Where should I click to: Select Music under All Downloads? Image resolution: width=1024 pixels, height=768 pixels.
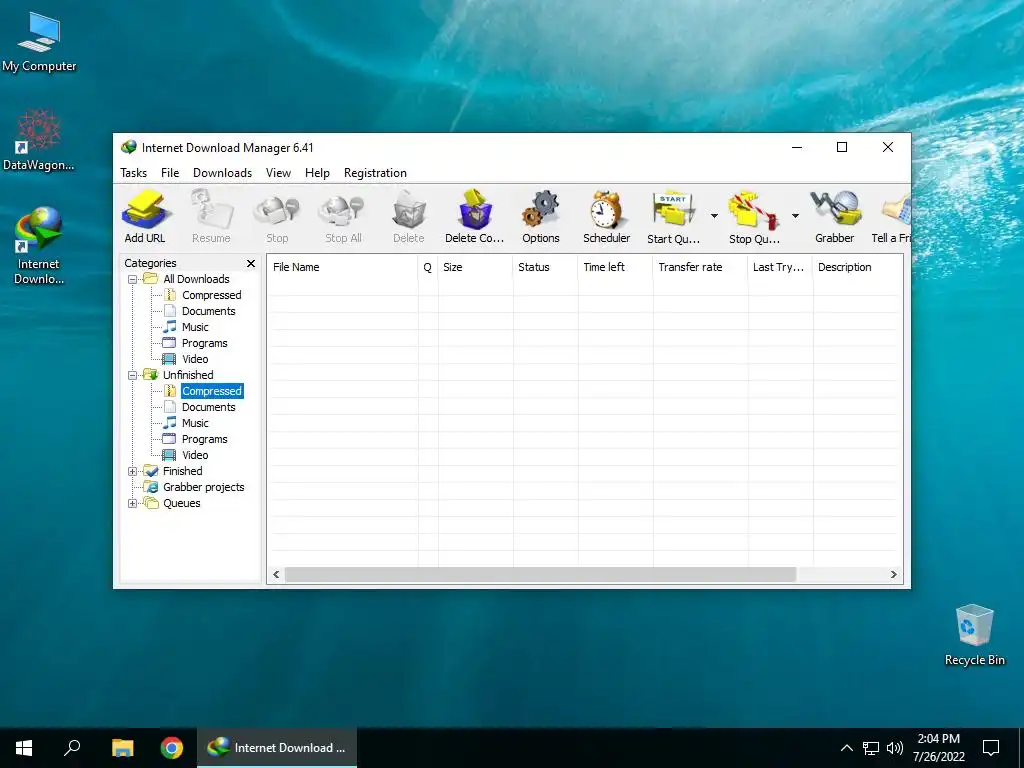point(195,327)
